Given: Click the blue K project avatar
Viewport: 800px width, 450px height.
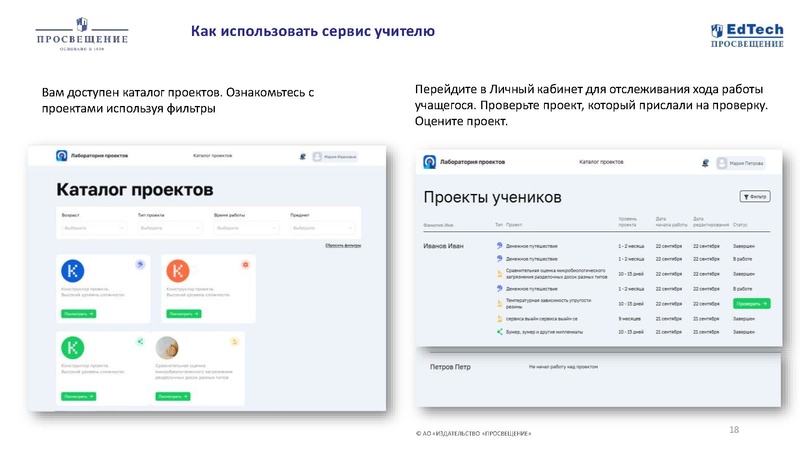Looking at the screenshot, I should (x=72, y=271).
